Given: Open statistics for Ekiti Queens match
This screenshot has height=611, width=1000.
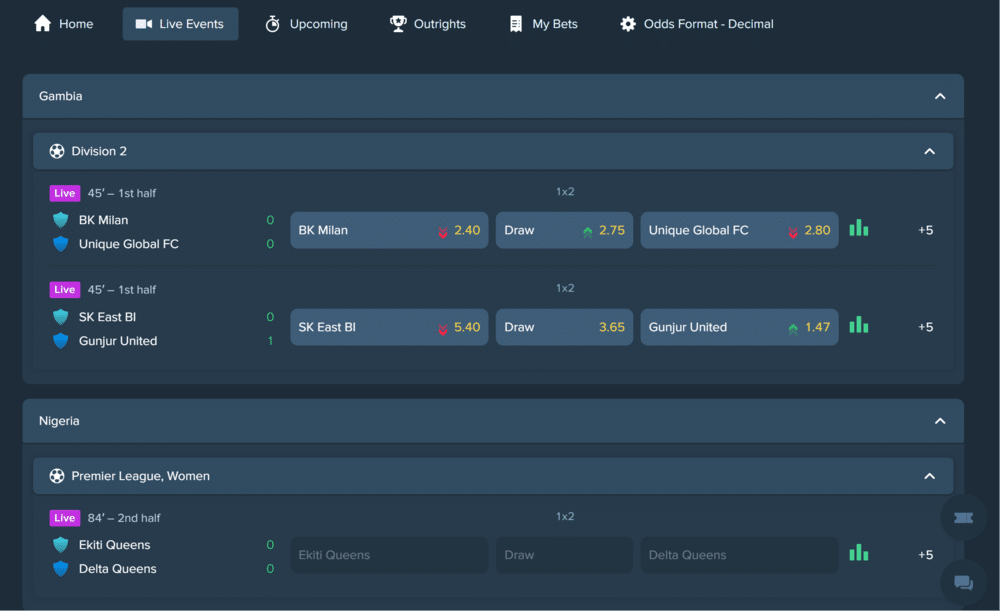Looking at the screenshot, I should (x=858, y=552).
